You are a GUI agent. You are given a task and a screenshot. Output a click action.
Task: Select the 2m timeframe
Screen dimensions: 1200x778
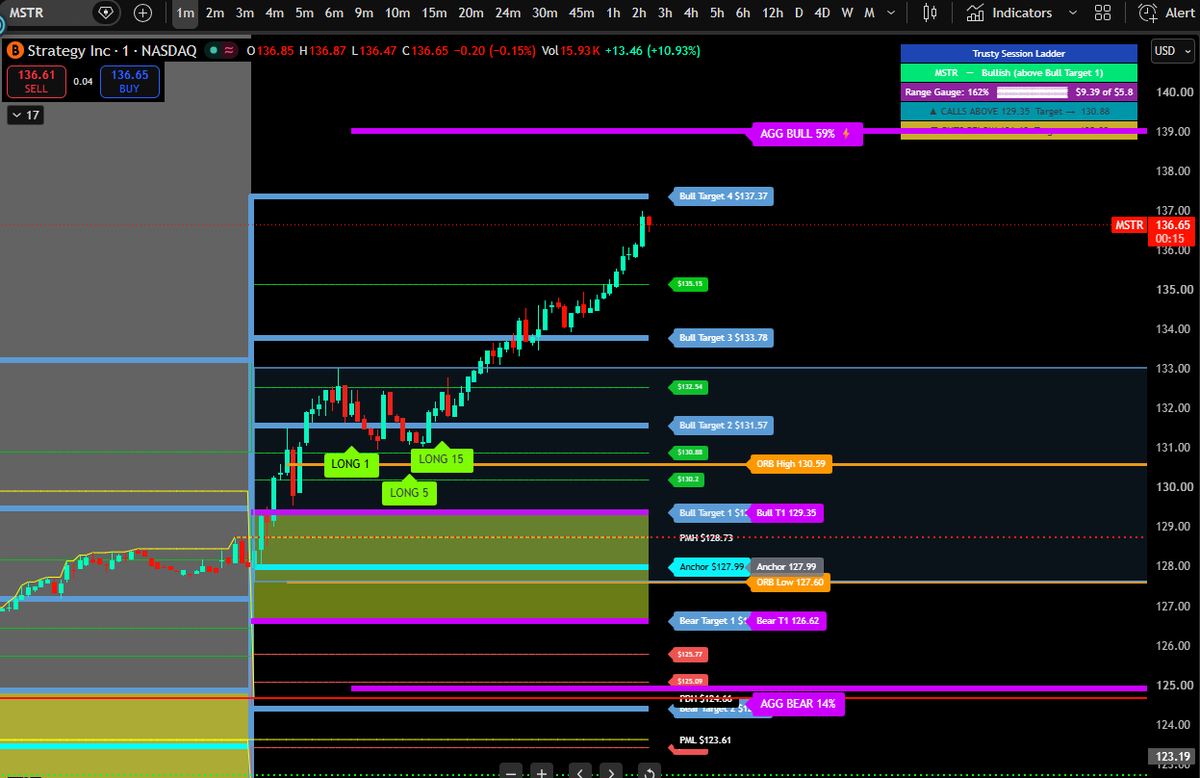click(215, 13)
